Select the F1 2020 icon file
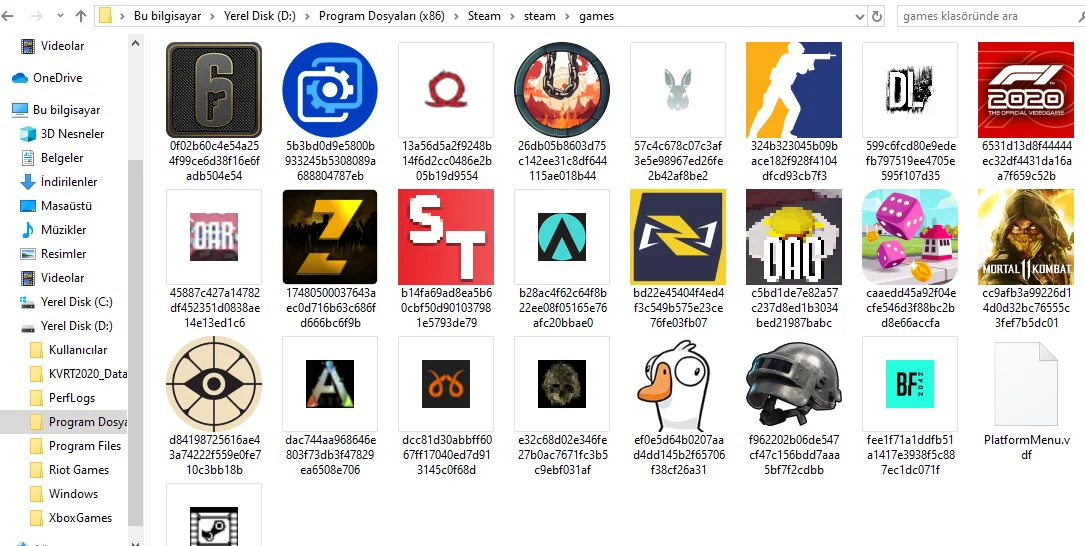Viewport: 1085px width, 546px height. (x=1025, y=90)
